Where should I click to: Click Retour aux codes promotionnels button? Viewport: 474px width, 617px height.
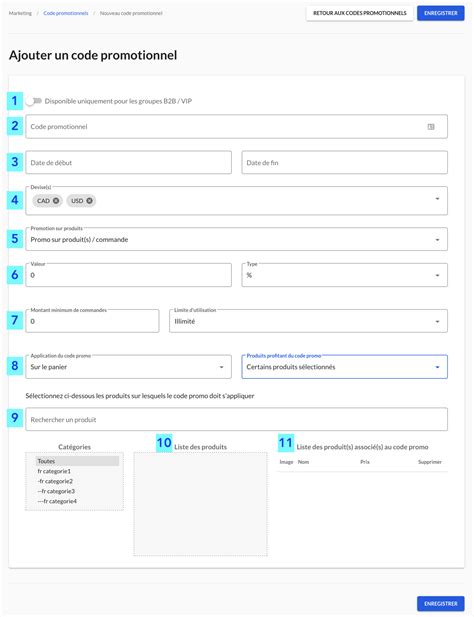(360, 13)
